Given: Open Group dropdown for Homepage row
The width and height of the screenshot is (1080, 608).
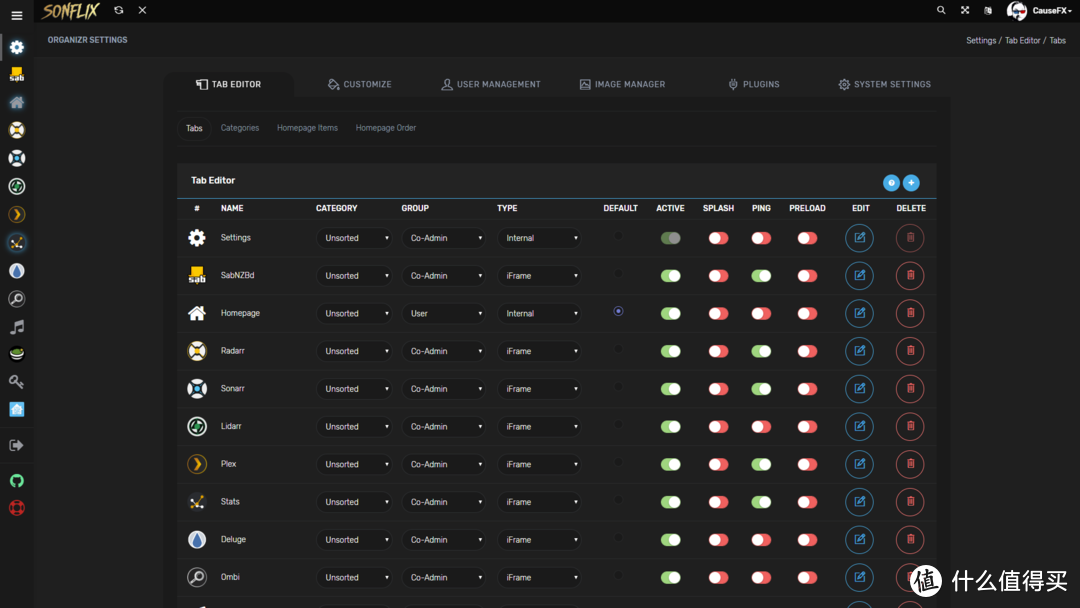Looking at the screenshot, I should point(445,313).
